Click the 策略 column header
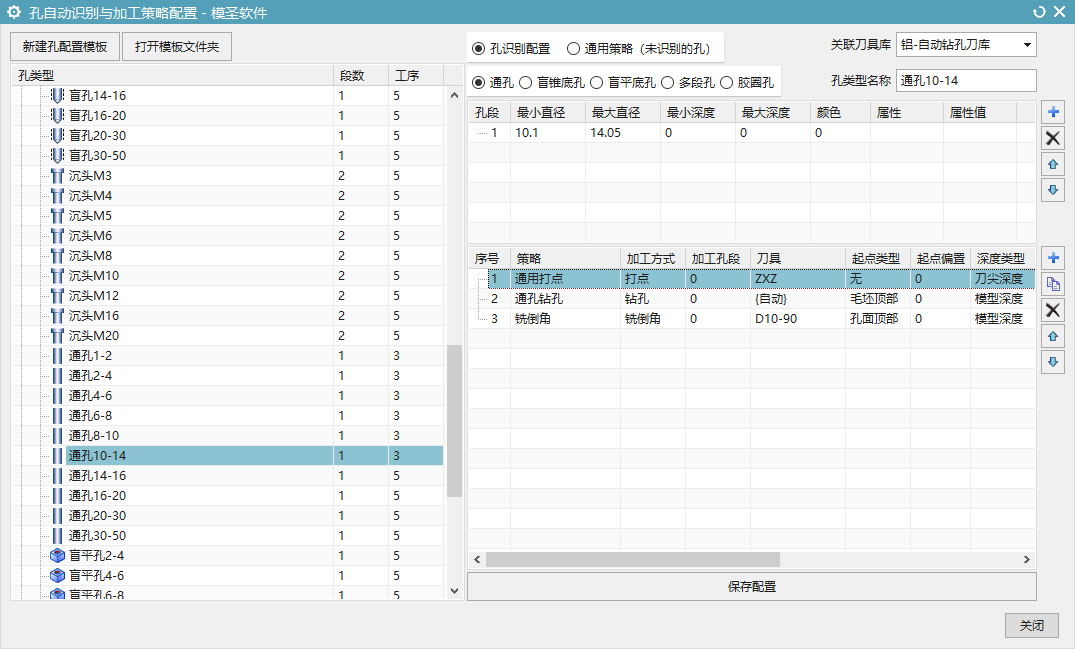 coord(566,258)
